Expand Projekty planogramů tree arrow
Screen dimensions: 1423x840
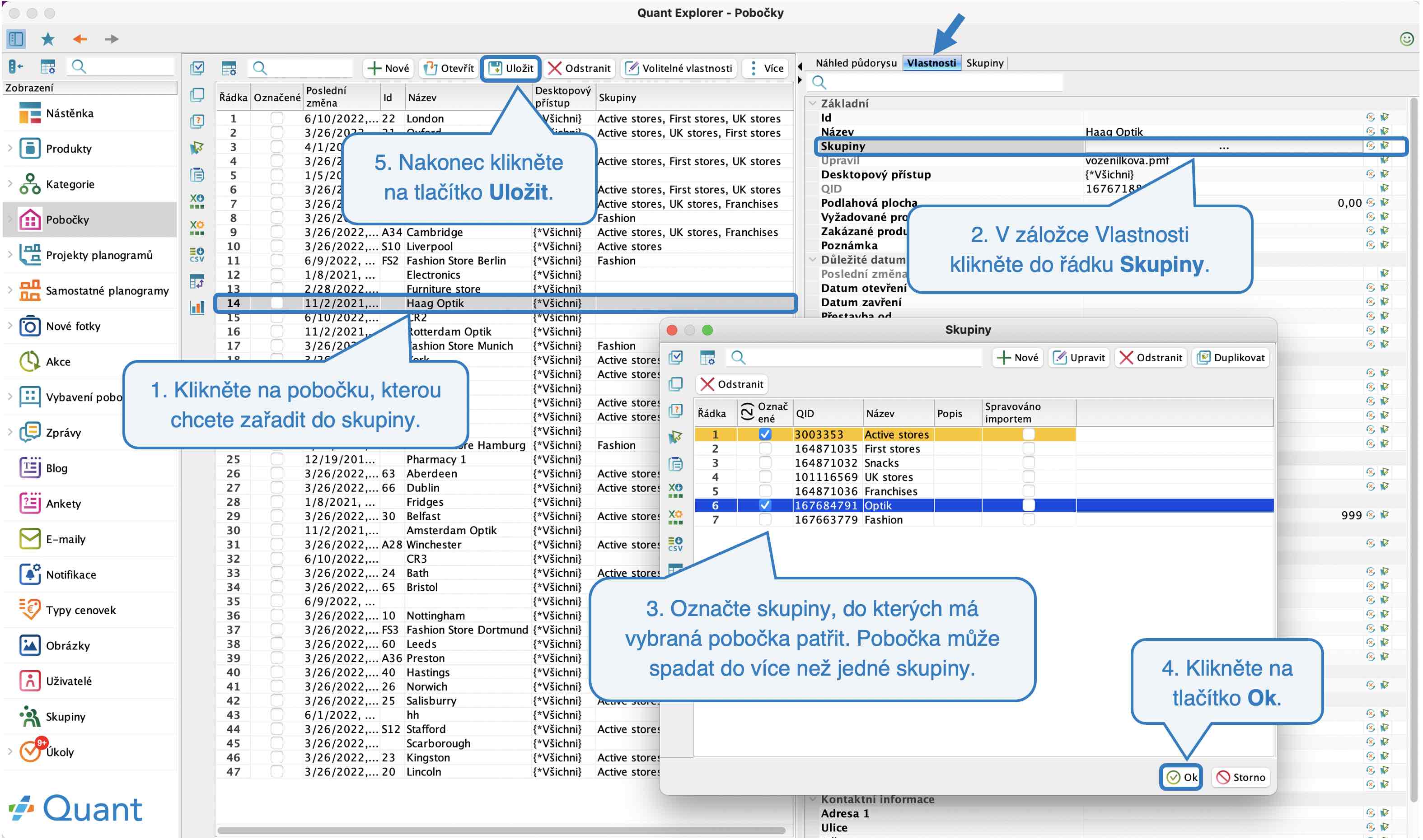pyautogui.click(x=9, y=255)
